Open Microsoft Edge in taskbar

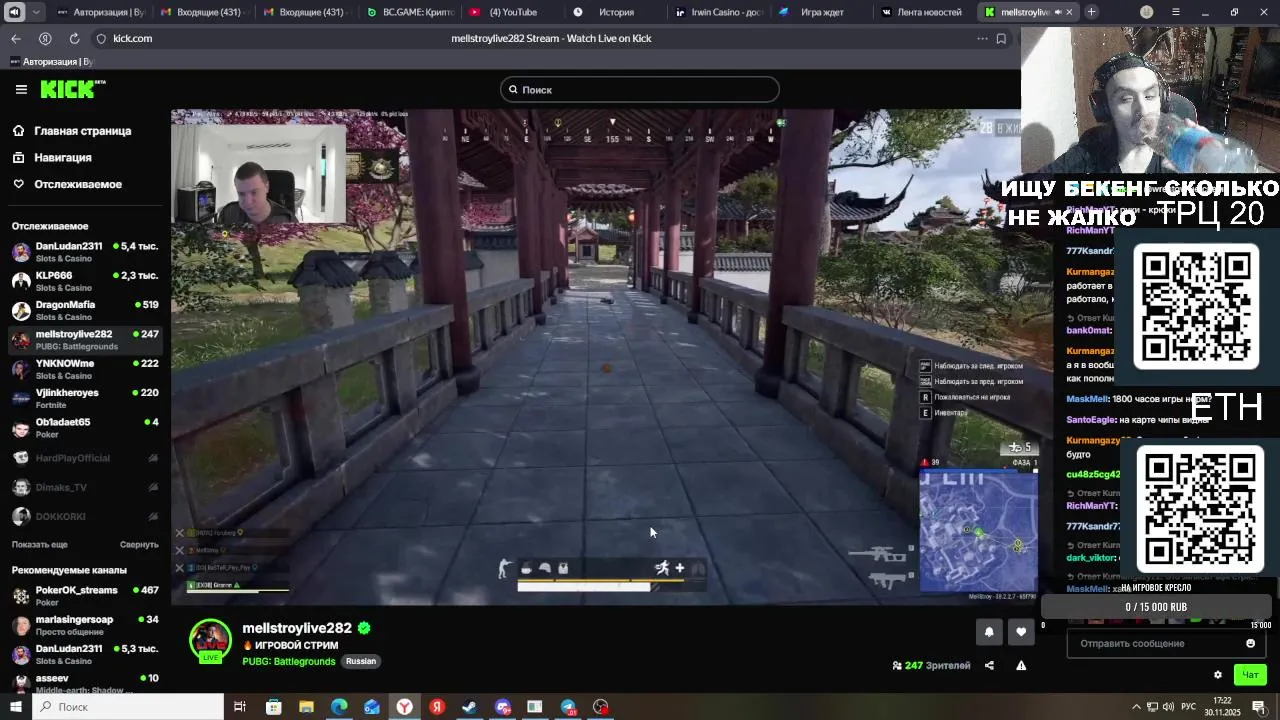339,707
